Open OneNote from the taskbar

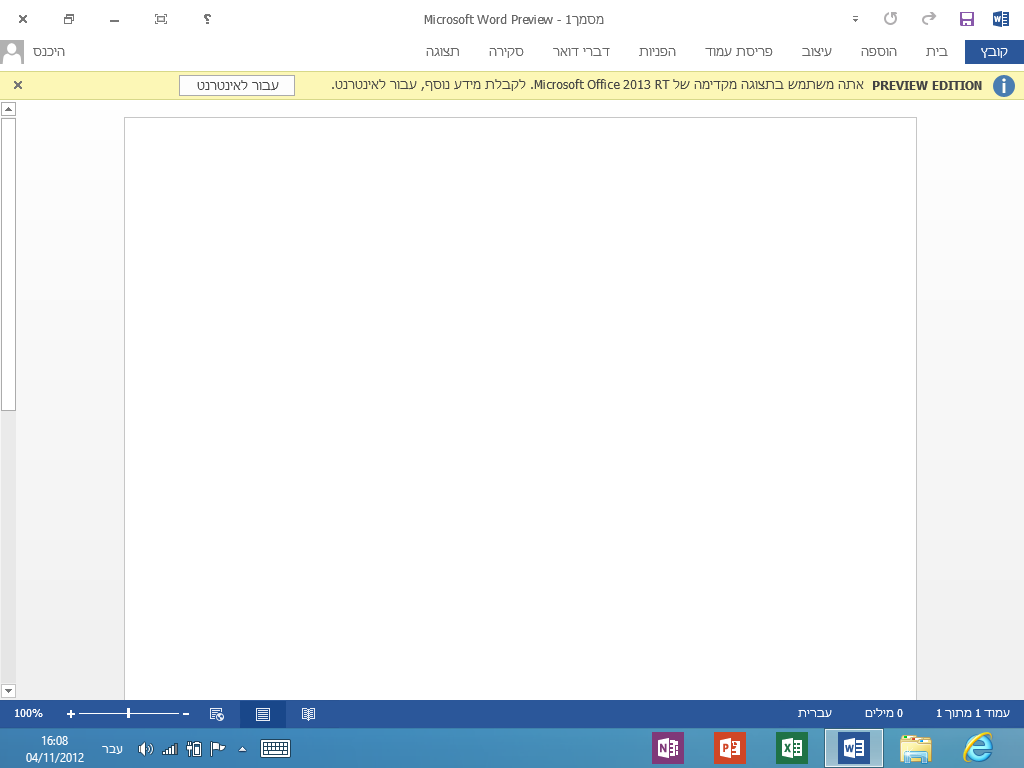(667, 748)
